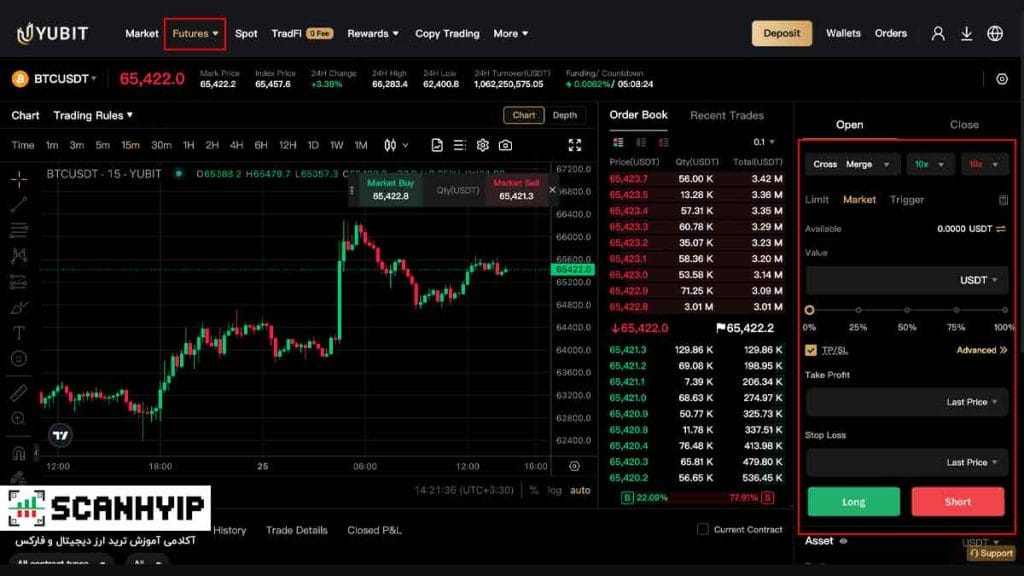This screenshot has width=1024, height=576.
Task: Click the transfer funds arrows icon
Action: [x=1000, y=229]
